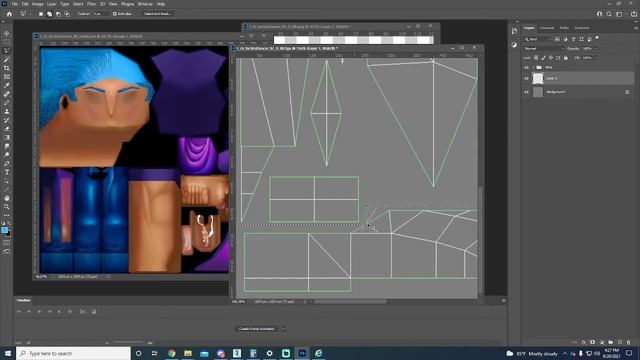Choose Subtract from Selection mode icon
Screen dimensions: 640x360
pyautogui.click(x=58, y=14)
